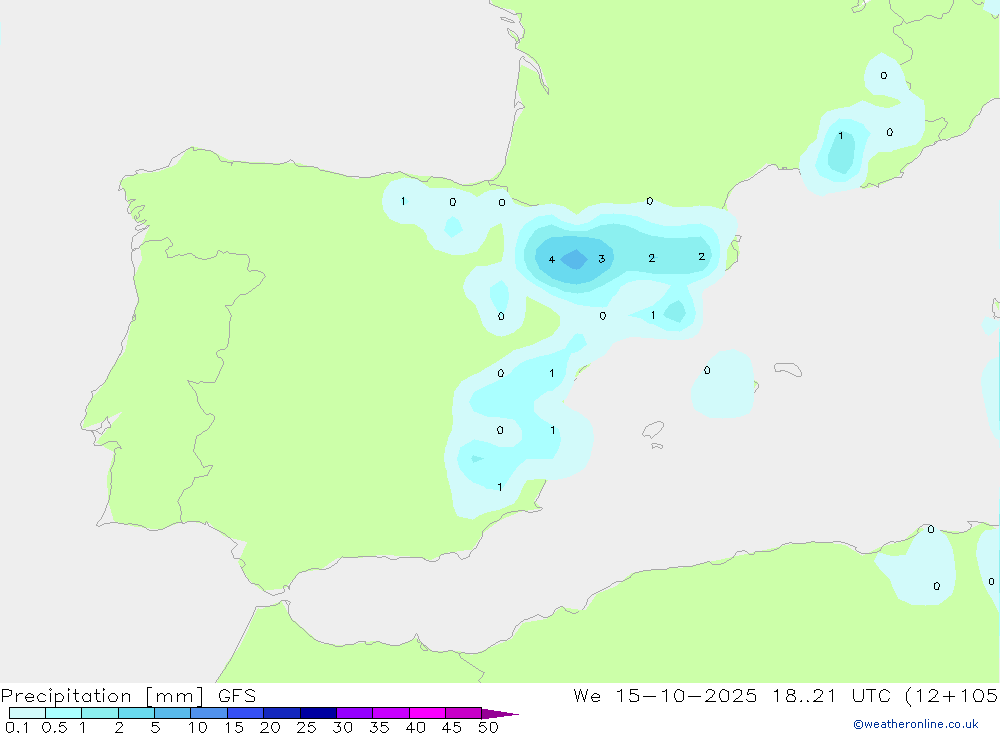Click the legend label "5"
Screen dimensions: 1000x733
(155, 727)
